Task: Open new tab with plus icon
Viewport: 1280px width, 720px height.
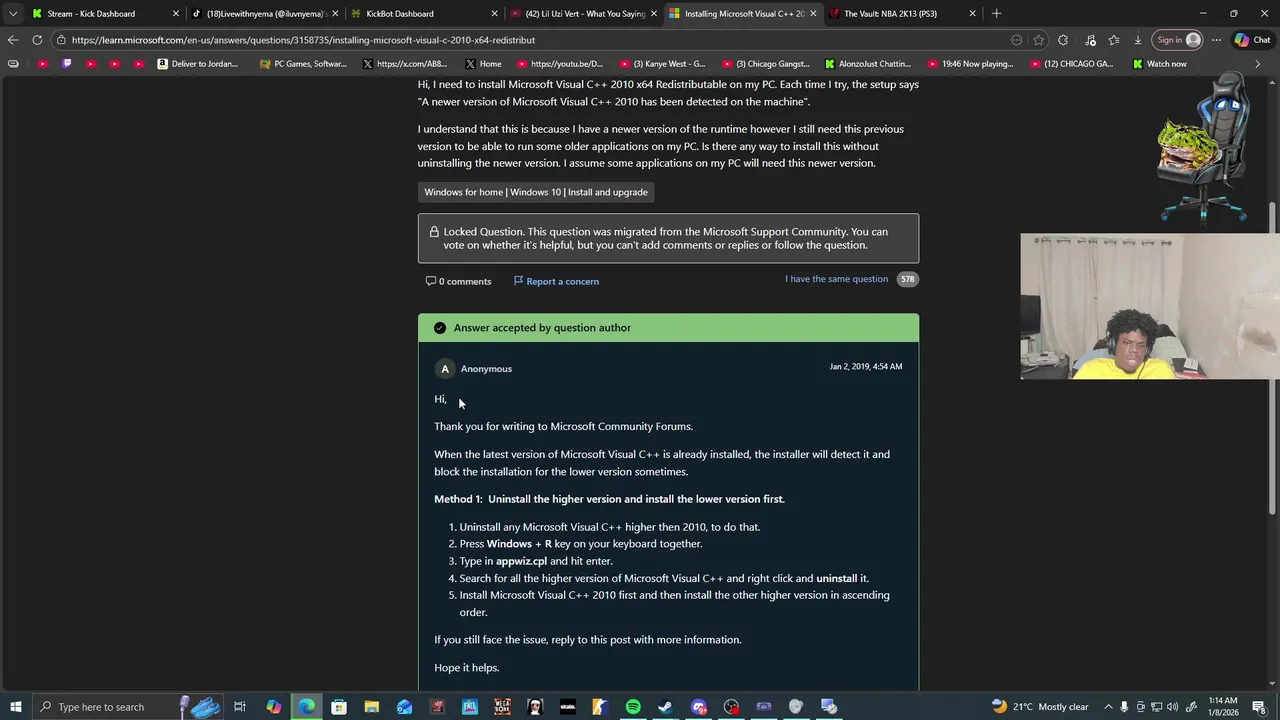Action: 996,14
